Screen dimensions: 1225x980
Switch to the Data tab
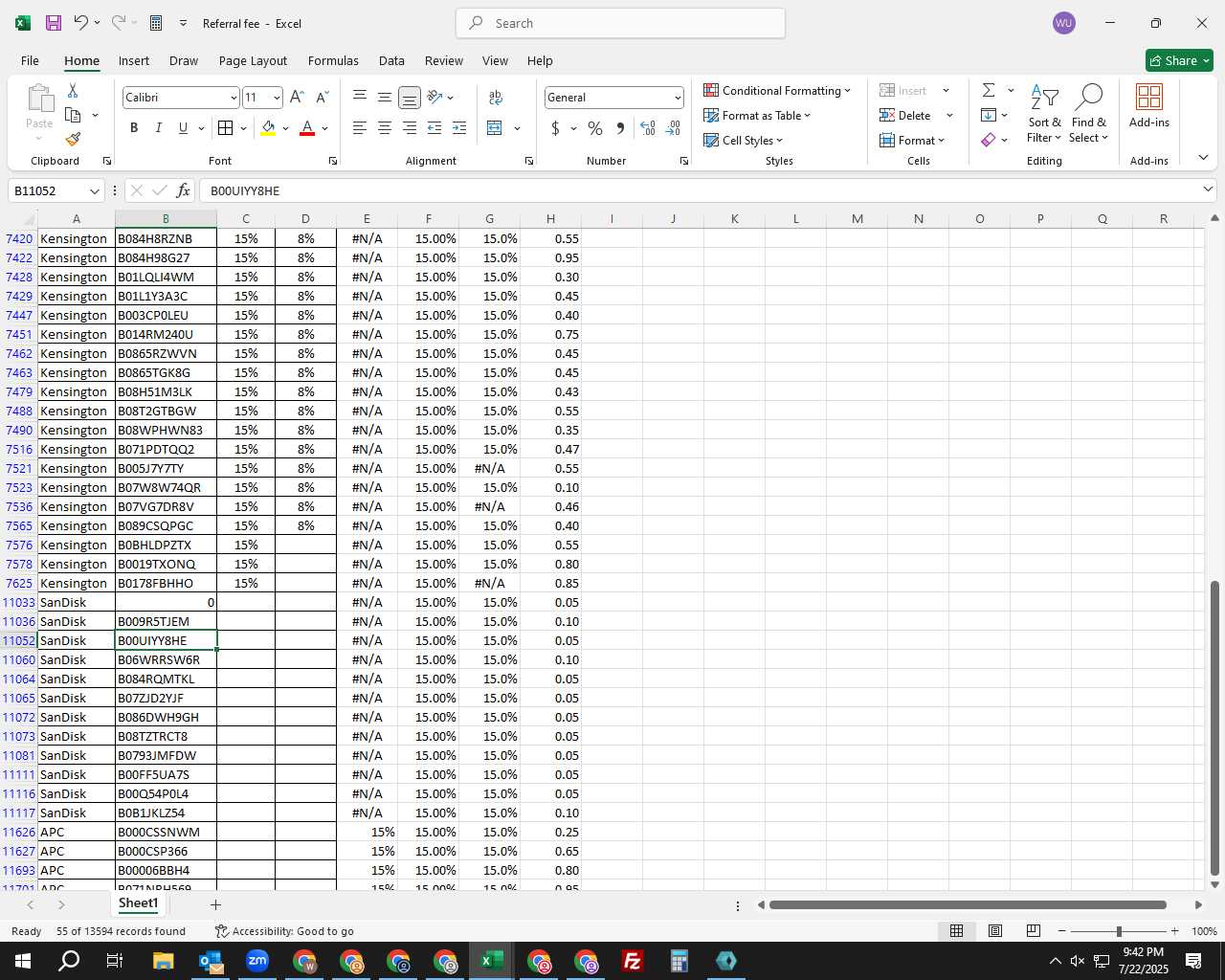click(391, 60)
